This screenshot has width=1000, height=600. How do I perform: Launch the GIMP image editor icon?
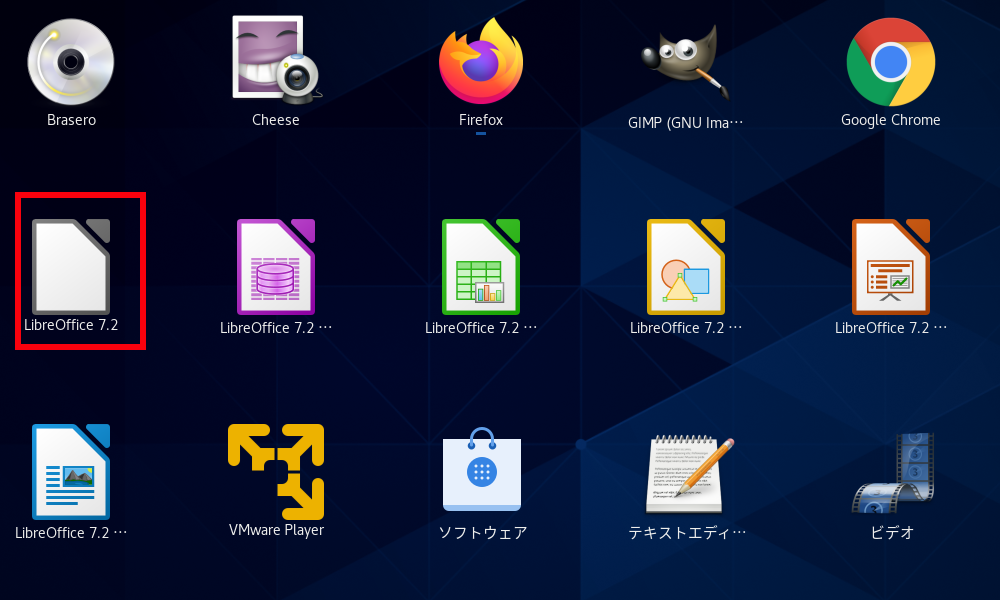686,58
